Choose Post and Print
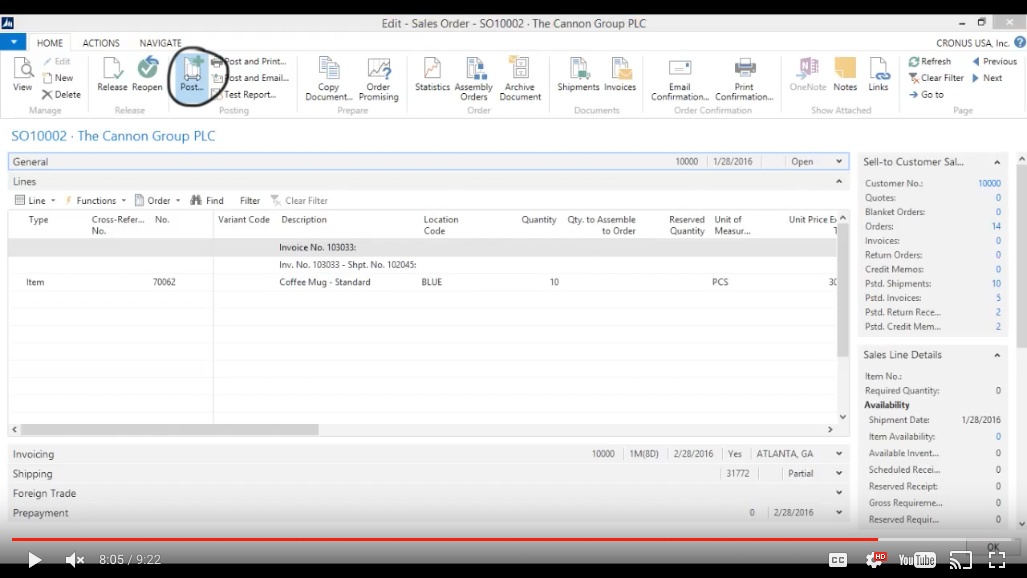Screen dimensions: 1027x578 (x=249, y=61)
